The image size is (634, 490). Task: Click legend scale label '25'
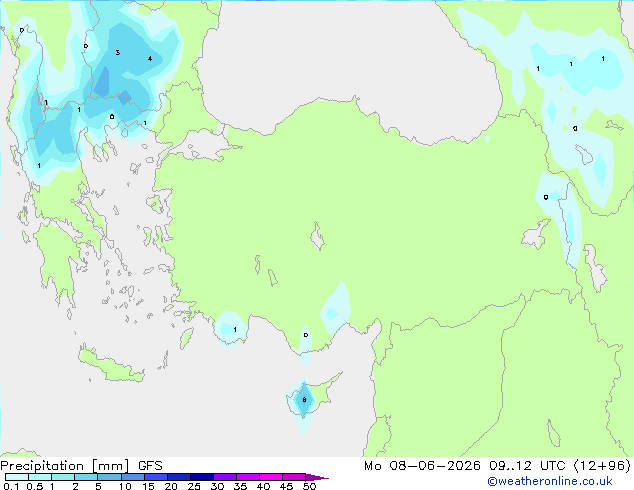(194, 486)
